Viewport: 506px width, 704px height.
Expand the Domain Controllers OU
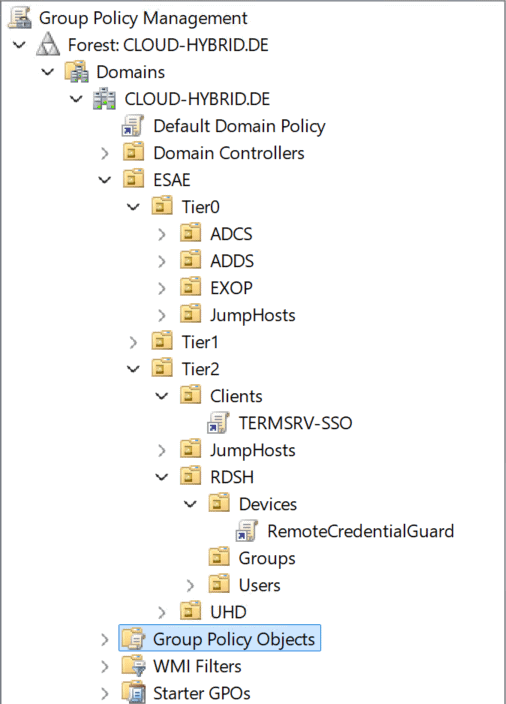pos(105,154)
